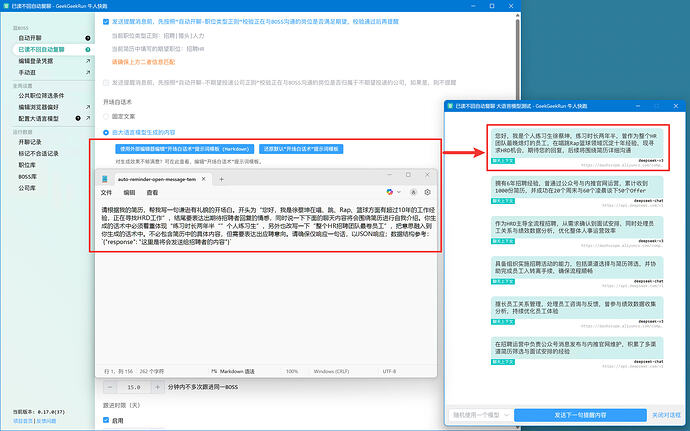The height and width of the screenshot is (431, 690).
Task: Open 查看 menu in Notepad
Action: tap(152, 193)
